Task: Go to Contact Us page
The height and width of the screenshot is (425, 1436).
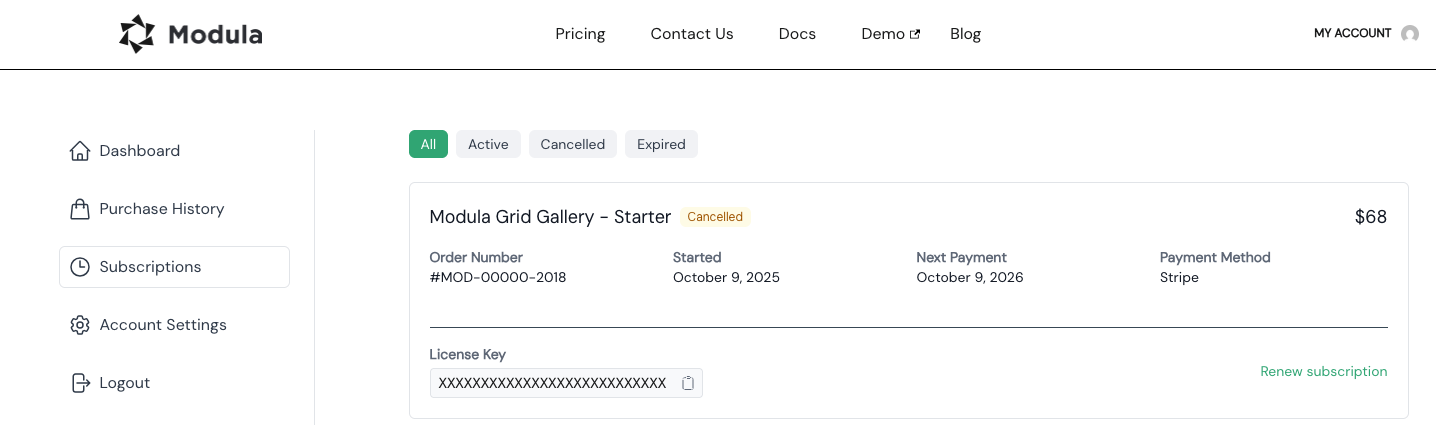Action: coord(692,34)
